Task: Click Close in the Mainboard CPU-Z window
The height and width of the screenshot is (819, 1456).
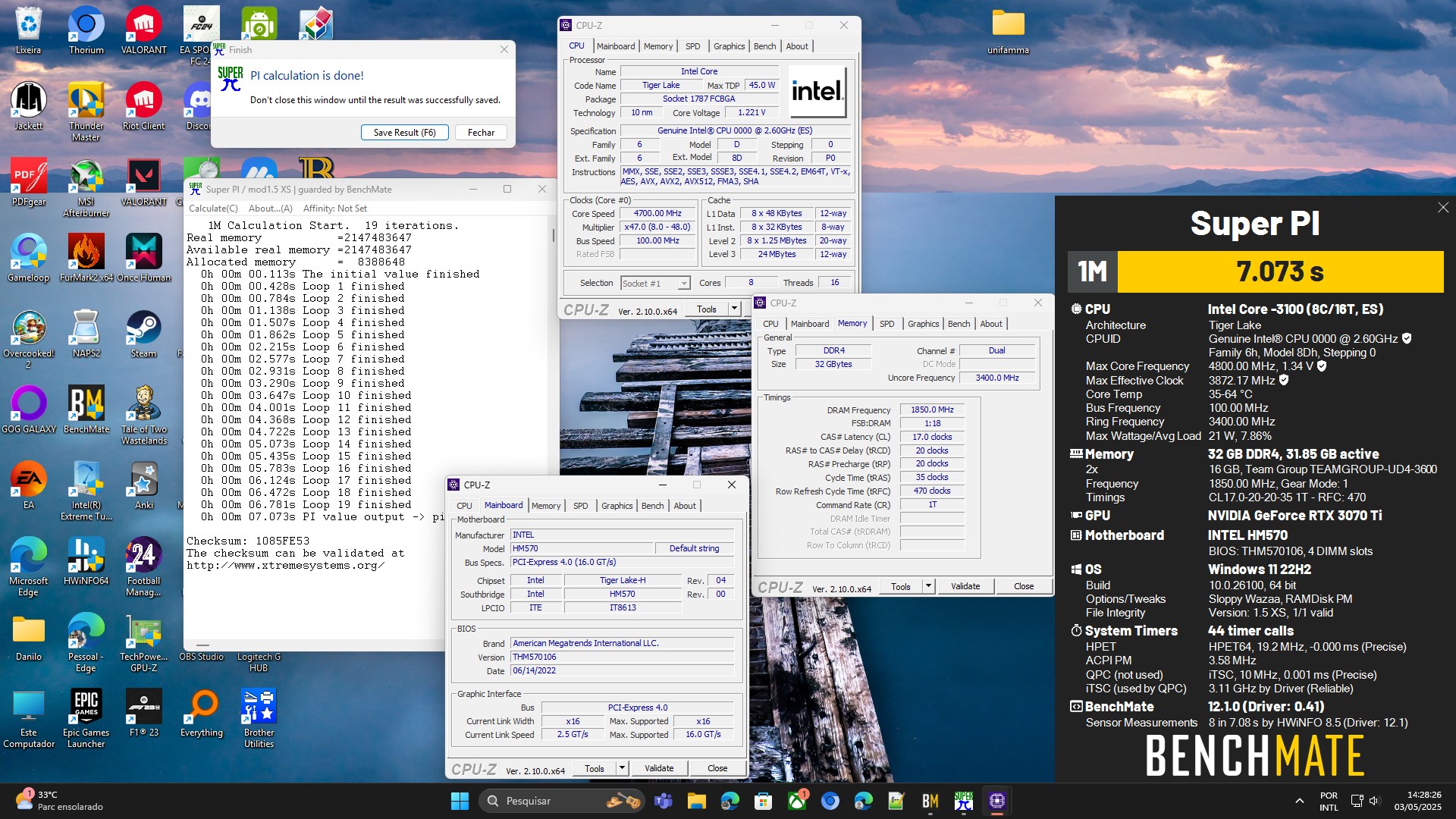Action: pos(717,768)
